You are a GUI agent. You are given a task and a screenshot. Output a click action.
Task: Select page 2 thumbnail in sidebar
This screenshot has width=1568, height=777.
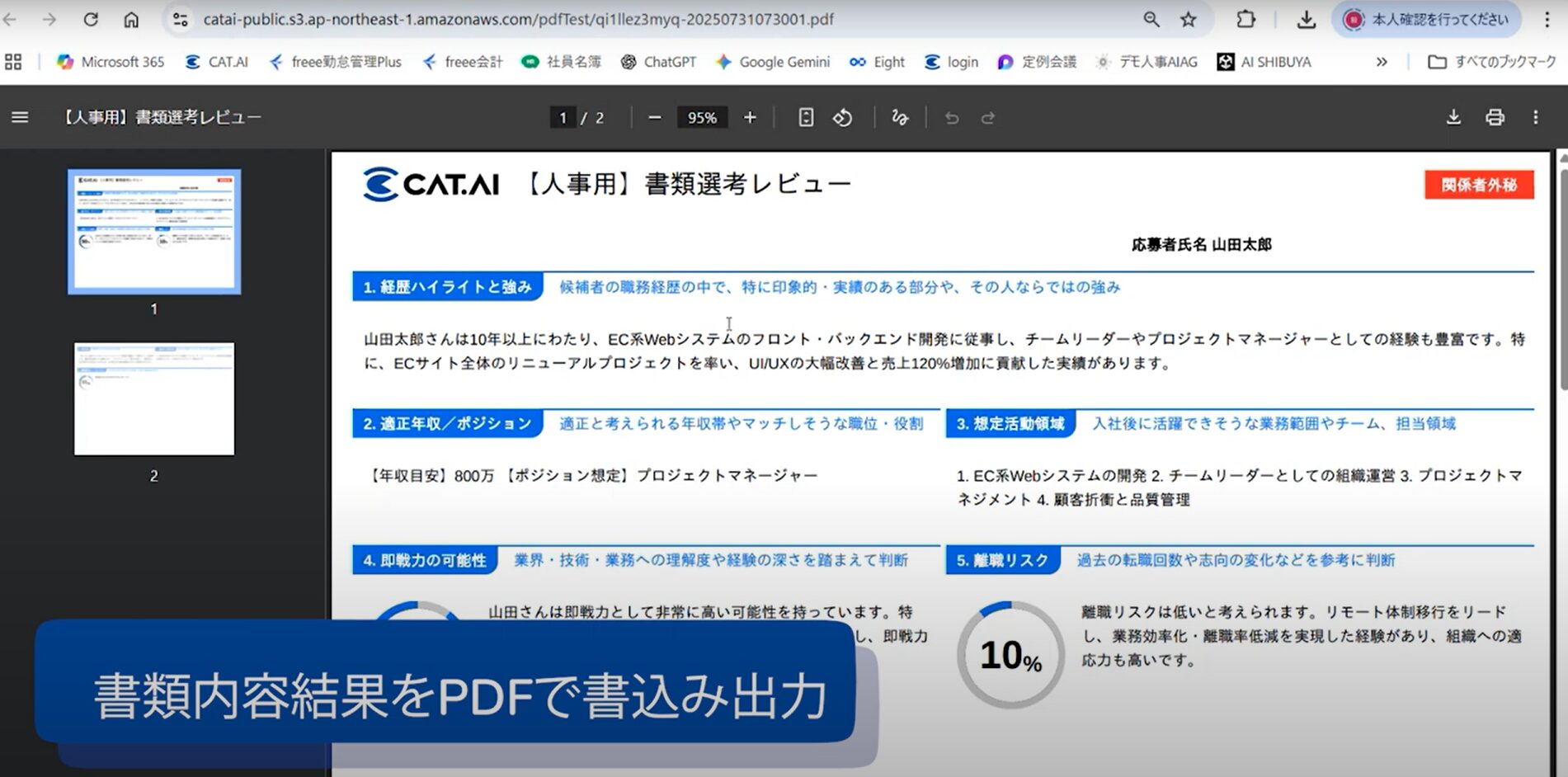[x=154, y=399]
